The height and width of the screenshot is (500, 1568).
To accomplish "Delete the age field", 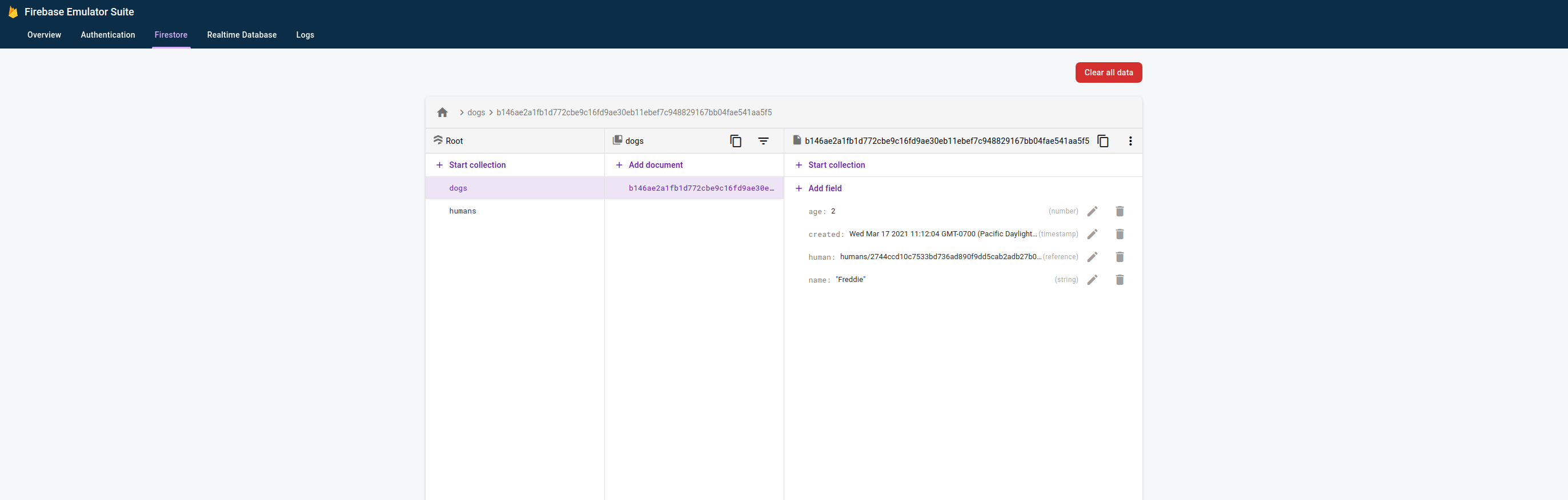I will coord(1120,211).
